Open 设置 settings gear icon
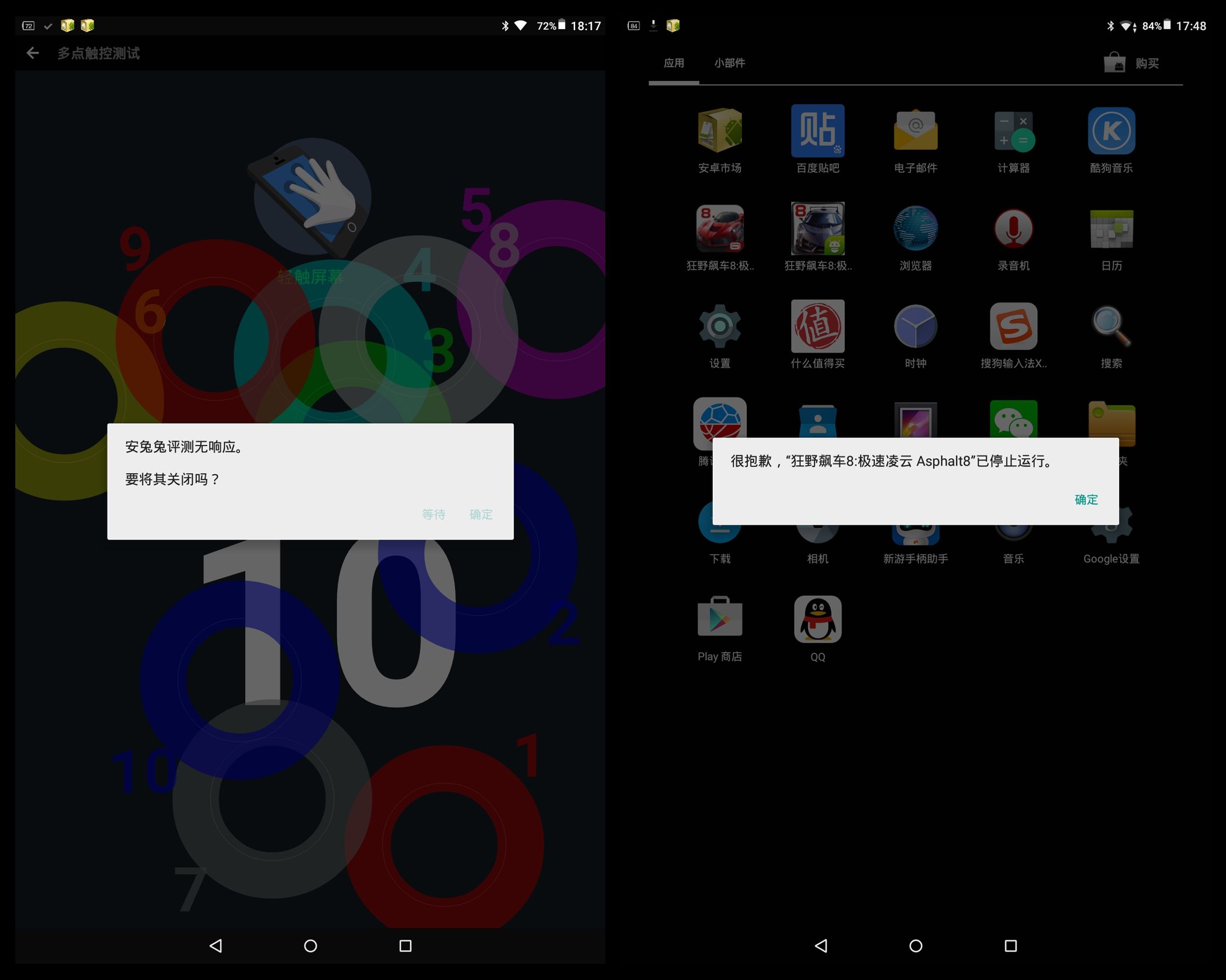 point(719,326)
